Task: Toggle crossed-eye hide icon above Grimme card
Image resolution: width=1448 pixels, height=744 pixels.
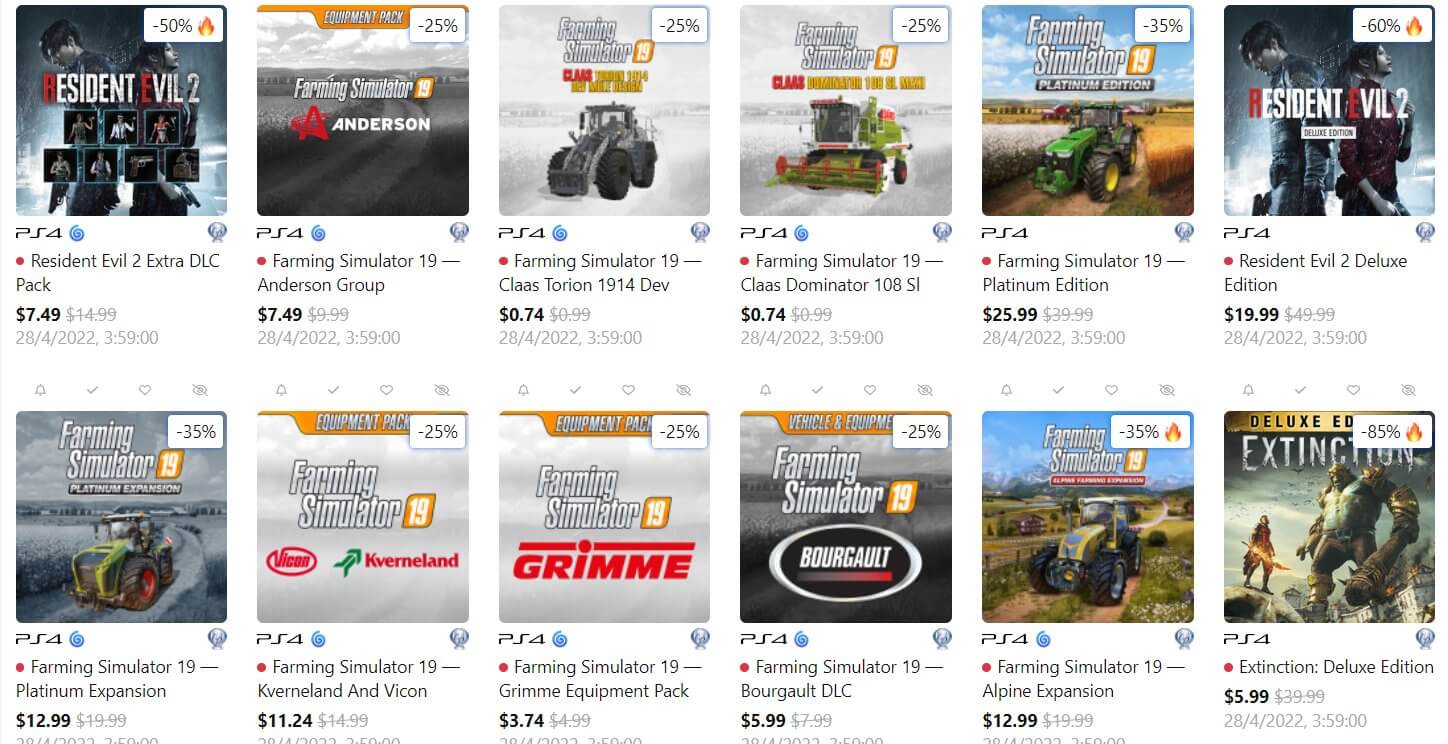Action: (683, 389)
